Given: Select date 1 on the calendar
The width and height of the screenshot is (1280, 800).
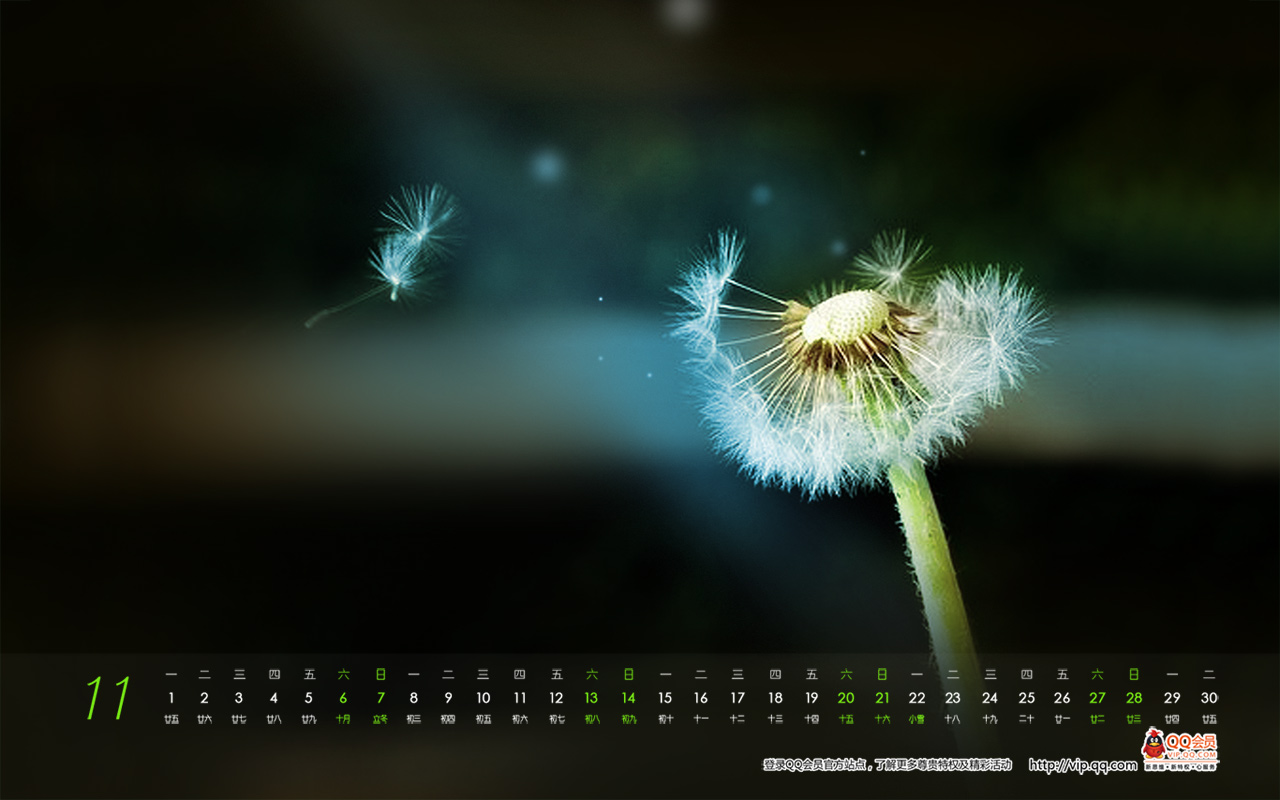Looking at the screenshot, I should coord(171,698).
